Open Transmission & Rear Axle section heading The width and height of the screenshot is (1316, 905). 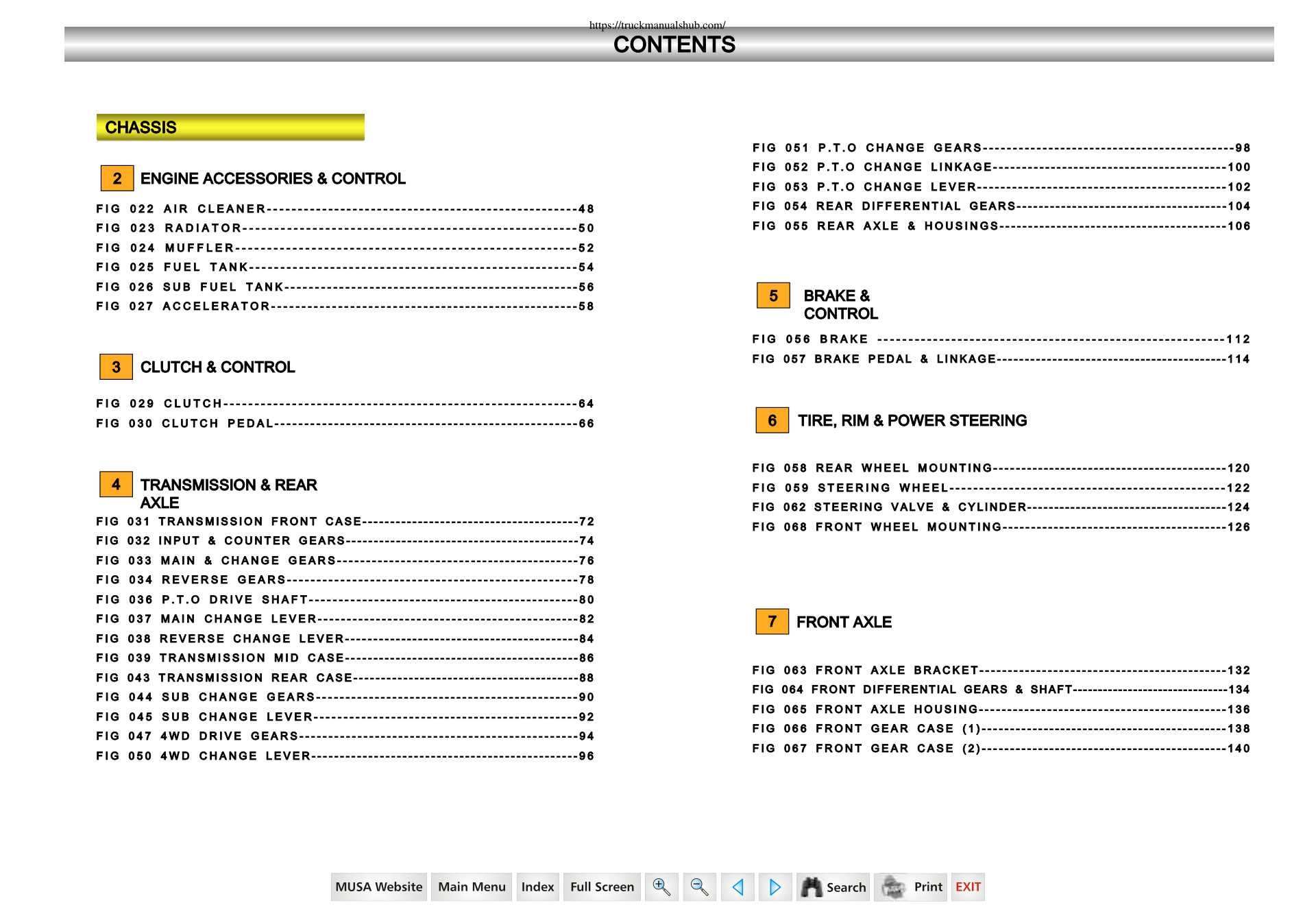point(229,494)
